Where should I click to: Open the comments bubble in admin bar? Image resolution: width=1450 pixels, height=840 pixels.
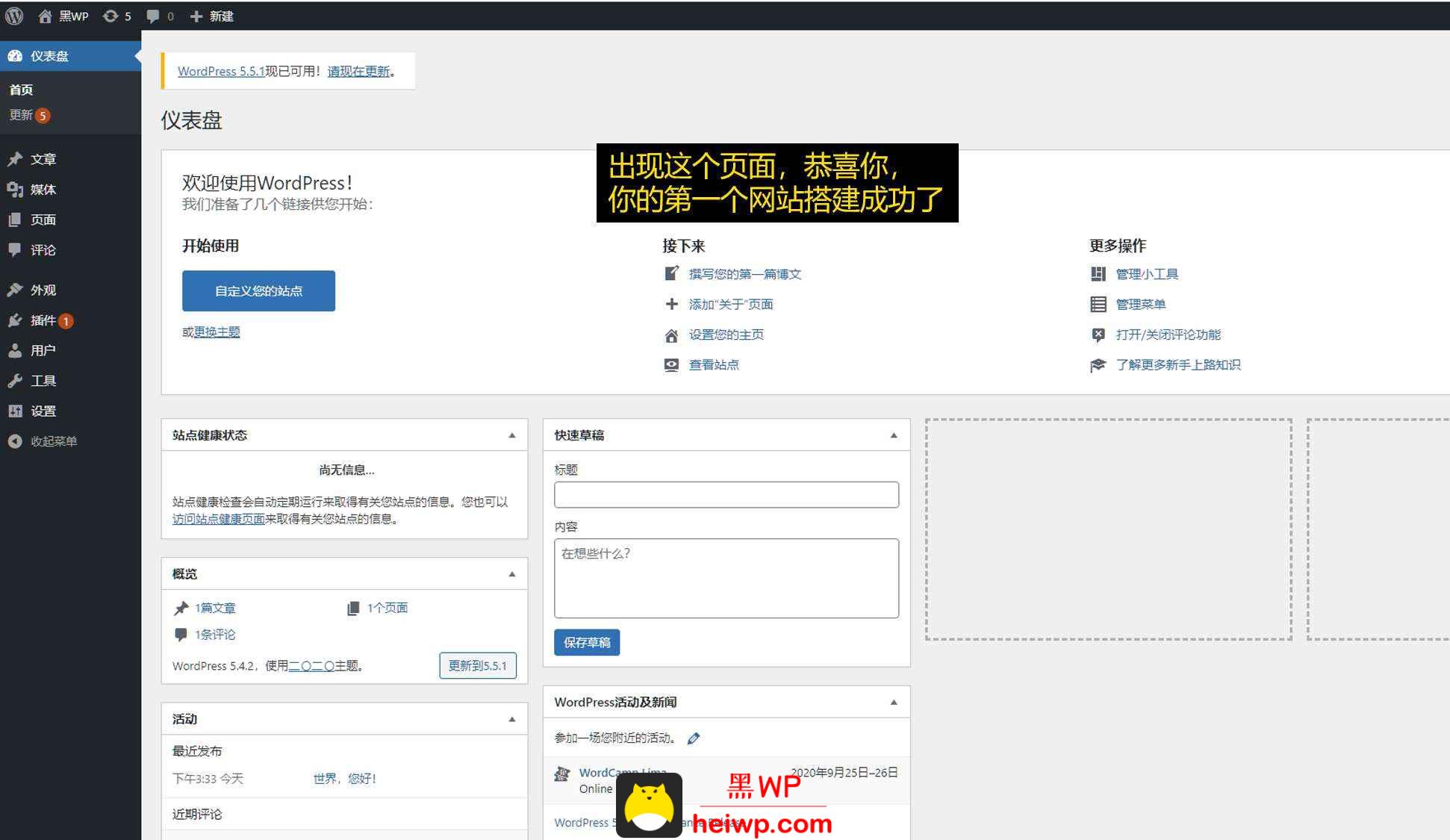tap(160, 16)
